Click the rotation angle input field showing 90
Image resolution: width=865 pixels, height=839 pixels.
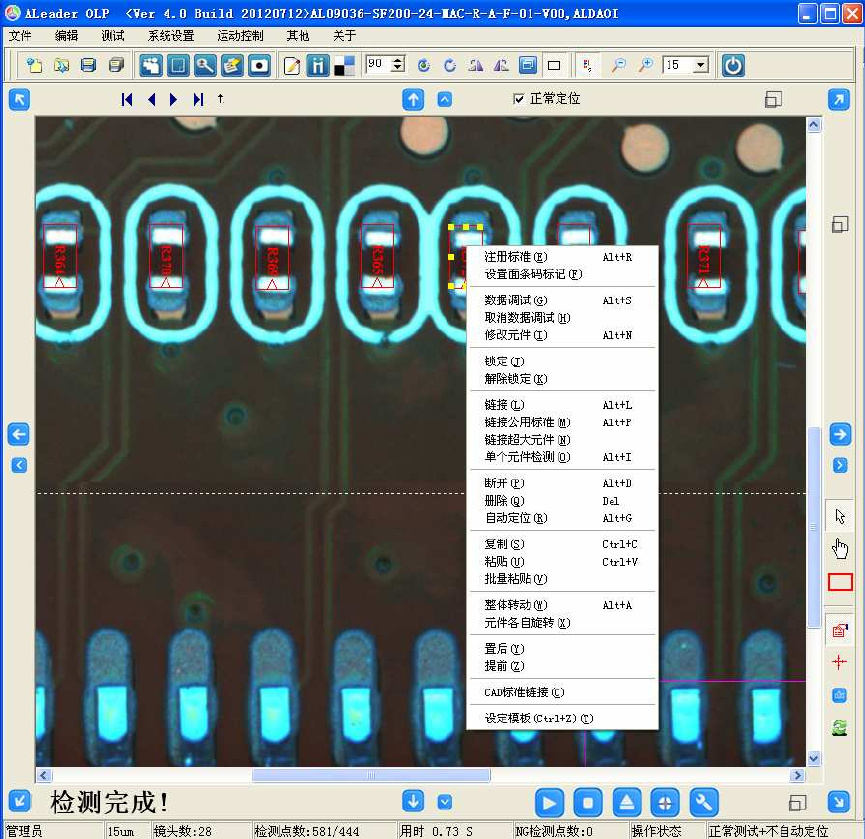coord(378,64)
